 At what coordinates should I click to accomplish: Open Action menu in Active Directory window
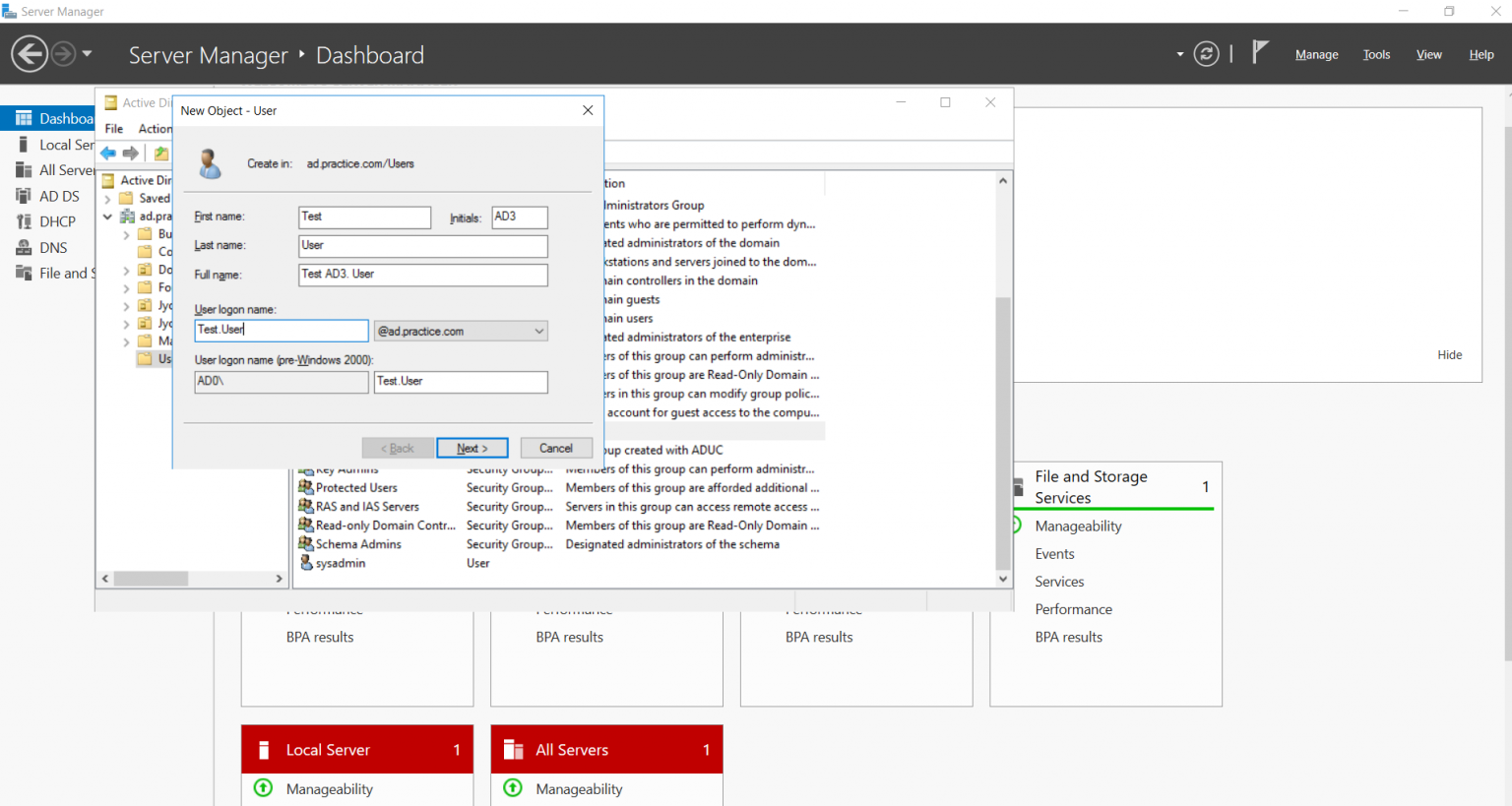click(155, 129)
